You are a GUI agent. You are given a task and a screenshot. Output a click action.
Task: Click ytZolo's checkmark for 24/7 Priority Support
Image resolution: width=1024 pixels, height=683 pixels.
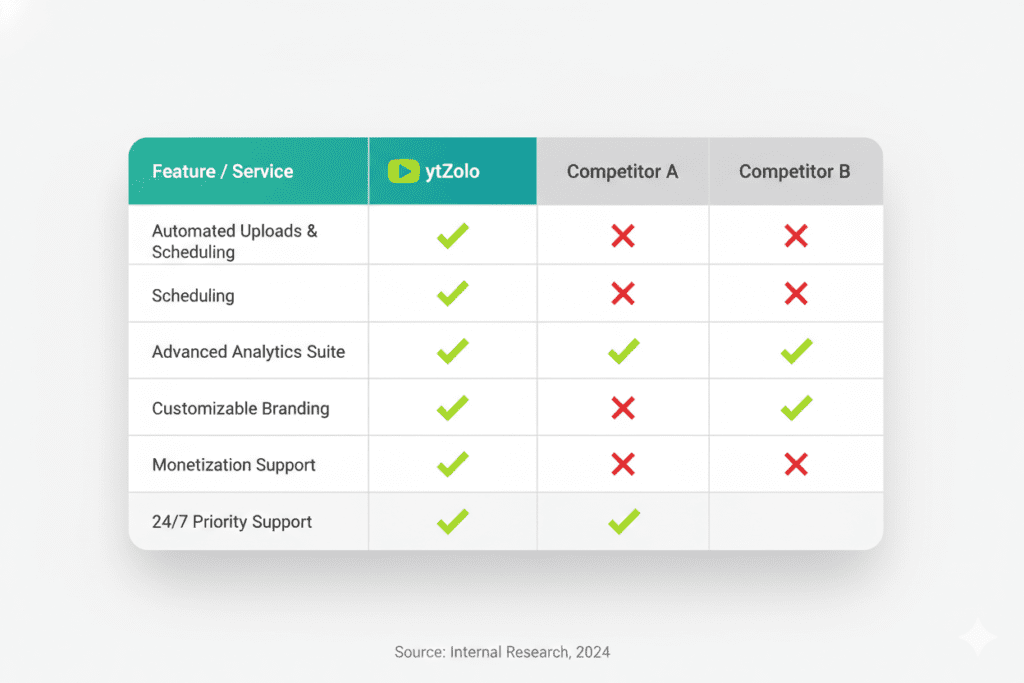point(452,521)
